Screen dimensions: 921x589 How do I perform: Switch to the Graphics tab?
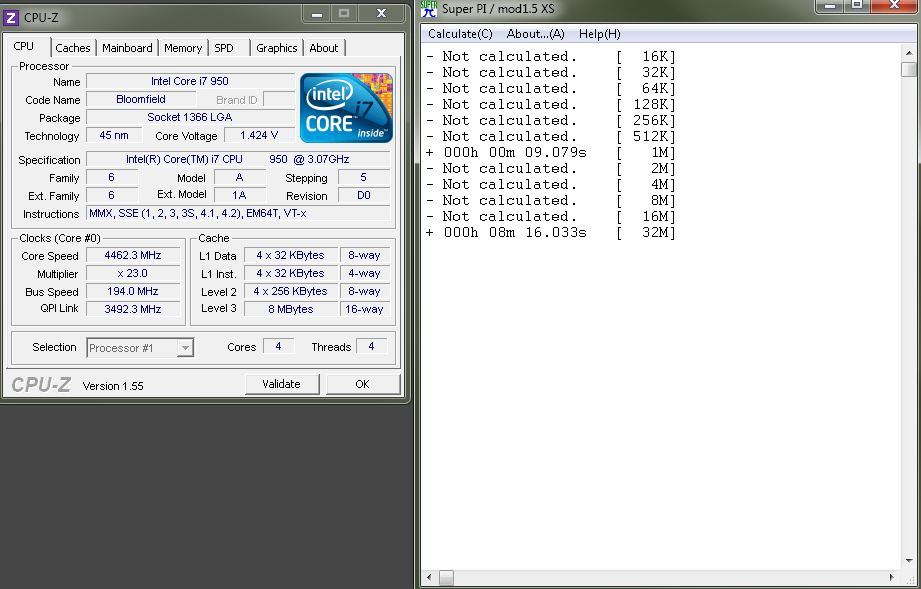pos(276,48)
